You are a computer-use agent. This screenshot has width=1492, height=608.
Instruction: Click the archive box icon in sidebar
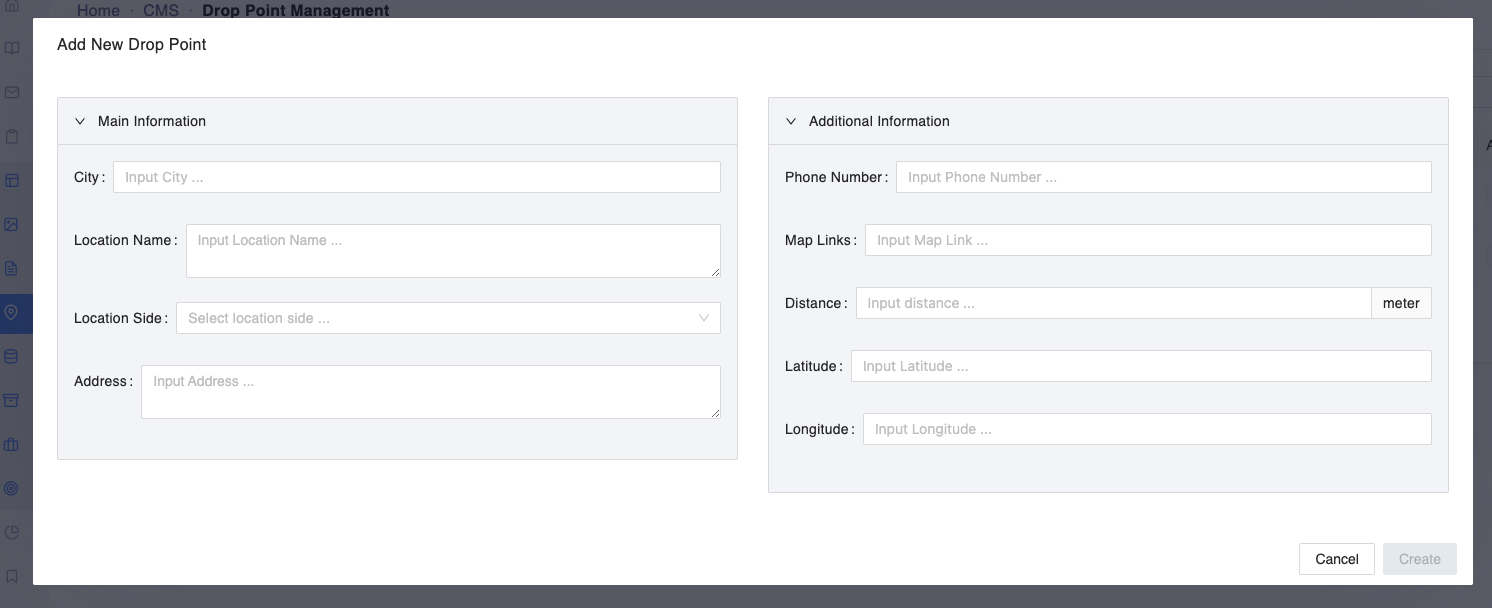12,401
